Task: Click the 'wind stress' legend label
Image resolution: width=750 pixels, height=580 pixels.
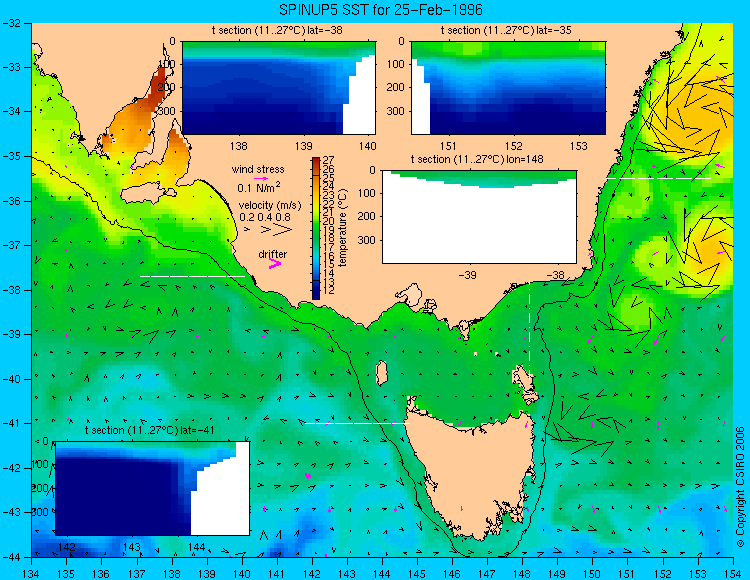Action: (x=258, y=169)
